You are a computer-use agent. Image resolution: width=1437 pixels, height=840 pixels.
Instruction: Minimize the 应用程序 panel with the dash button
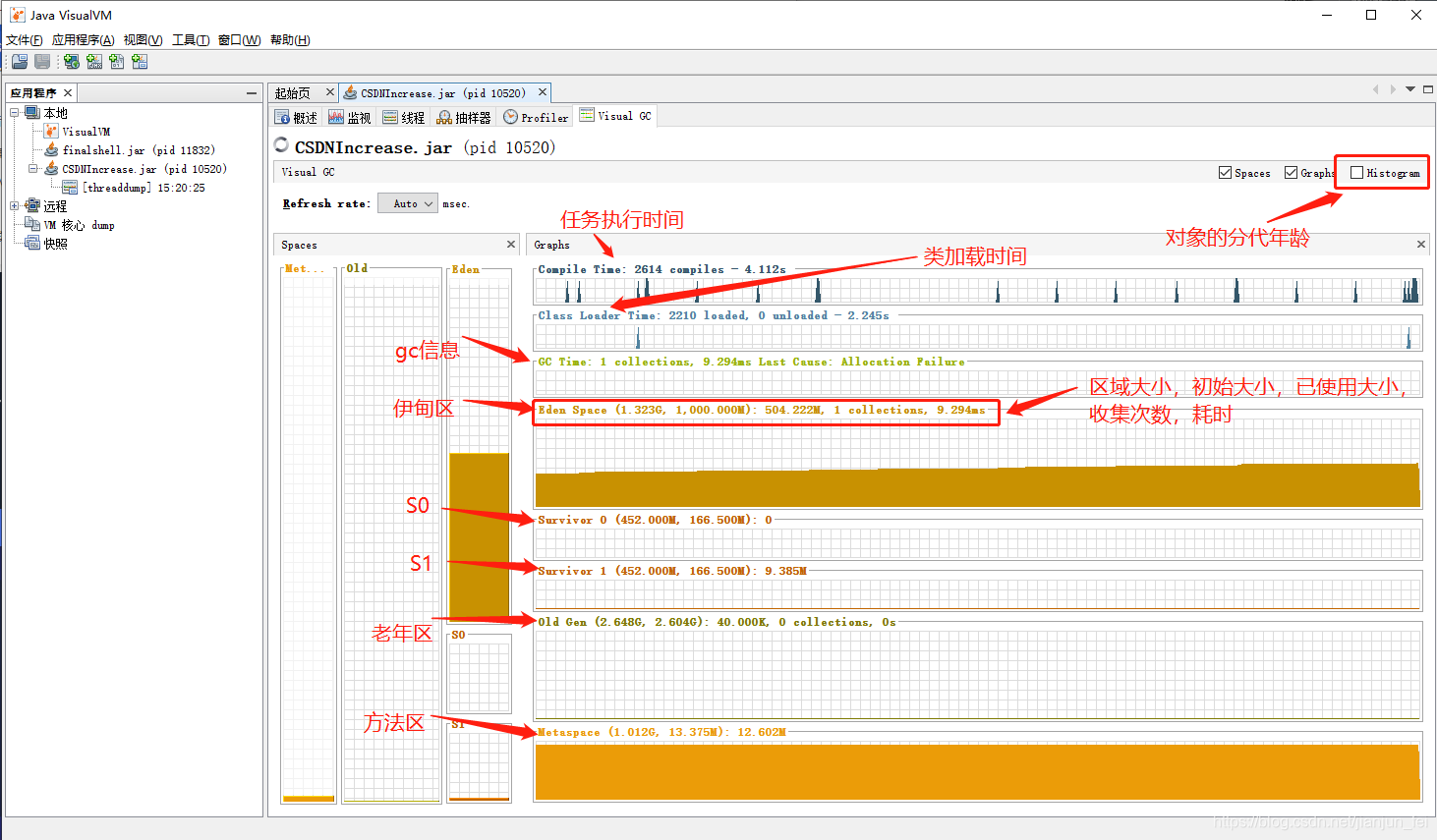tap(252, 93)
